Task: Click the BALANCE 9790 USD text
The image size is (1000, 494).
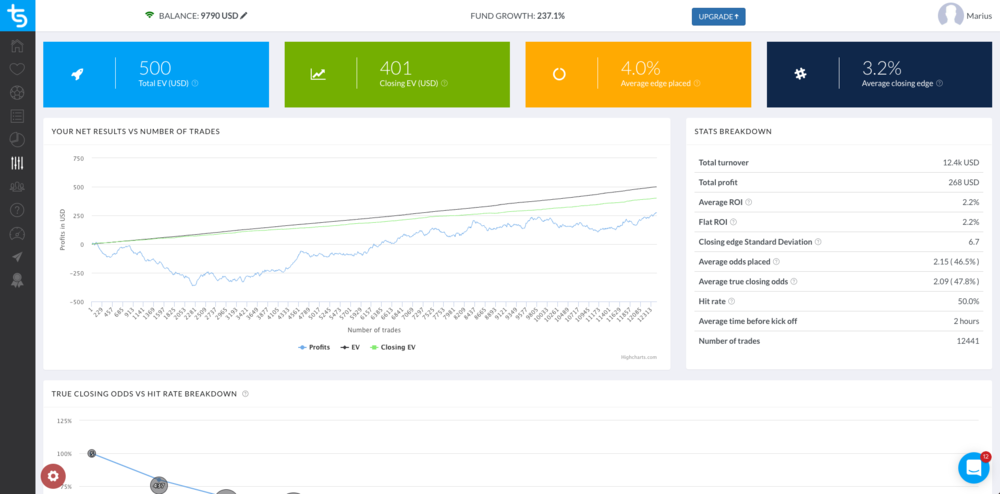Action: click(198, 15)
